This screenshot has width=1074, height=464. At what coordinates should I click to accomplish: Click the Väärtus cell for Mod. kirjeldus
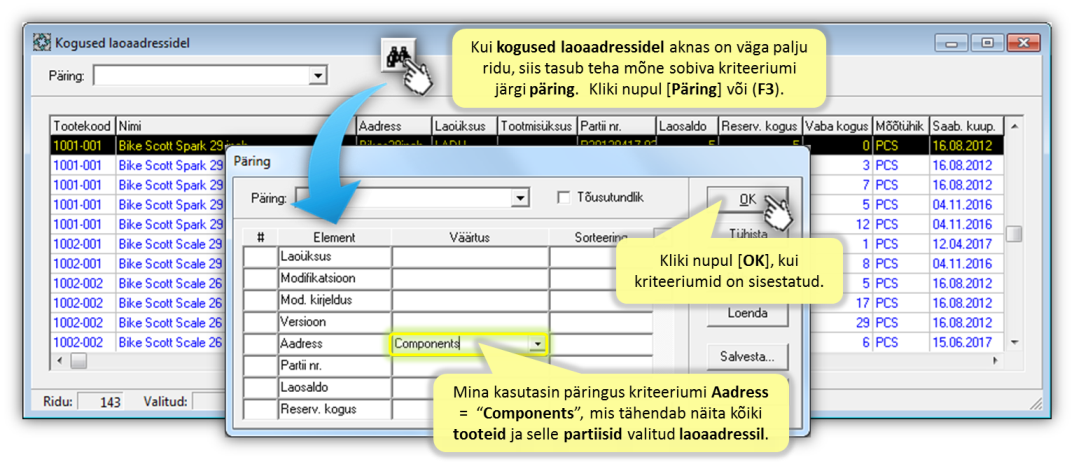470,301
